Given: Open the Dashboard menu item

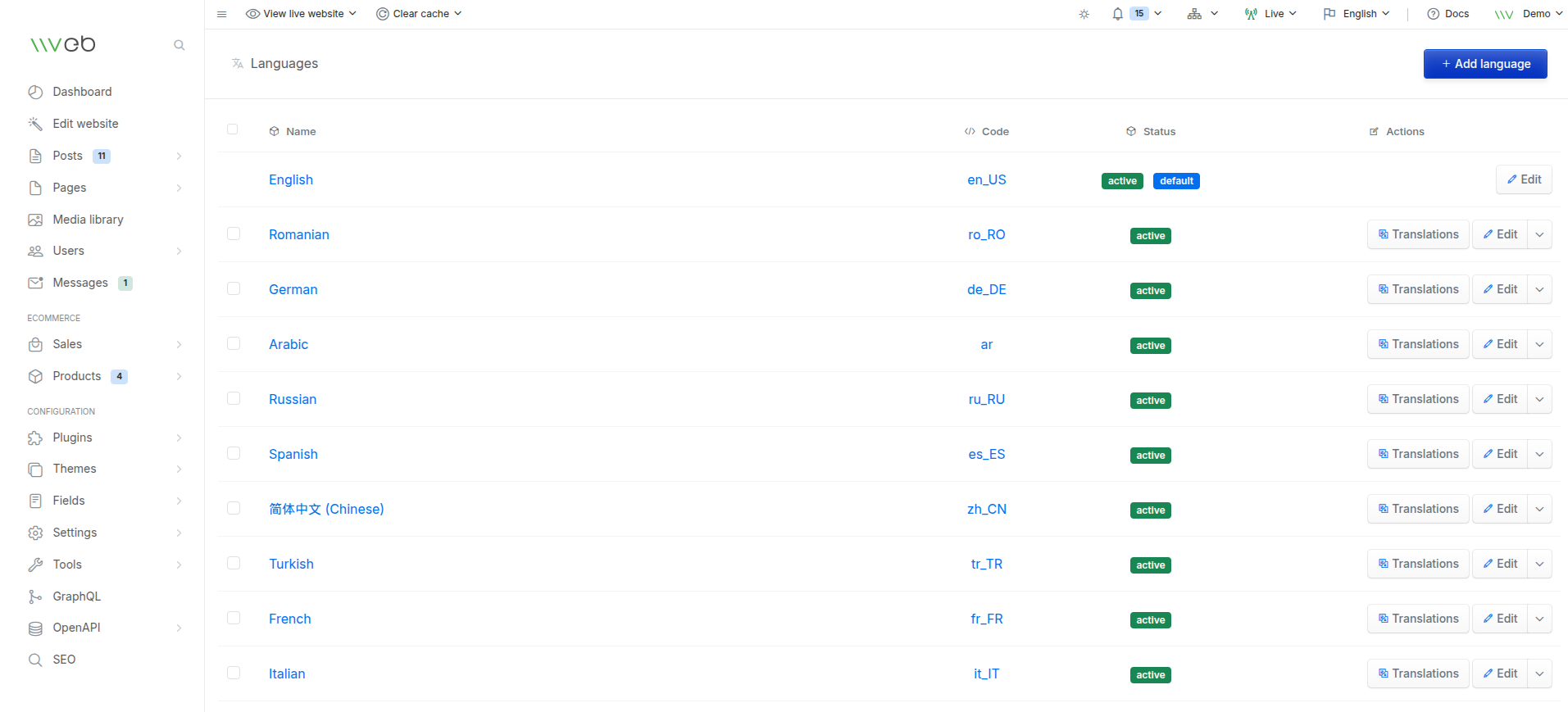Looking at the screenshot, I should (x=82, y=92).
